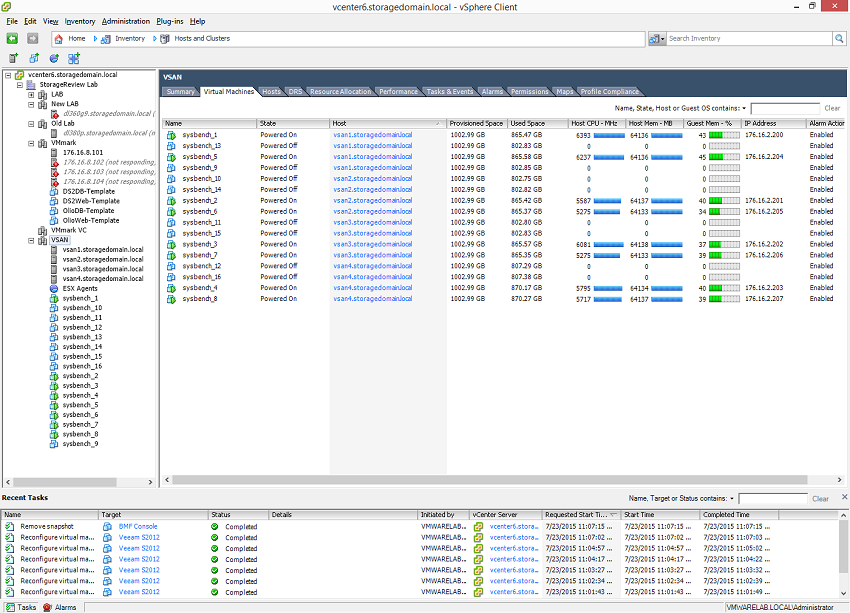
Task: Click the inventory tree horizontal scrollbar
Action: tap(65, 482)
